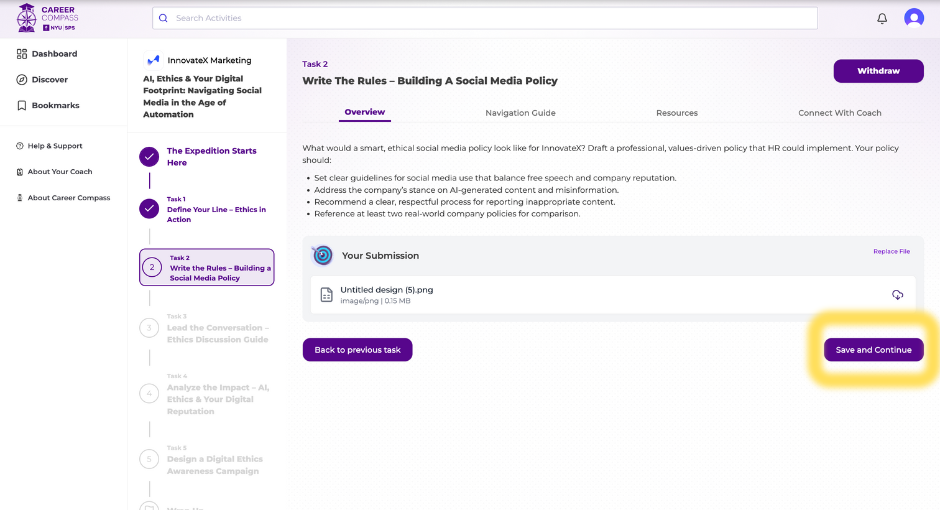Screen dimensions: 940x510
Task: Switch to the Resources tab
Action: 677,113
